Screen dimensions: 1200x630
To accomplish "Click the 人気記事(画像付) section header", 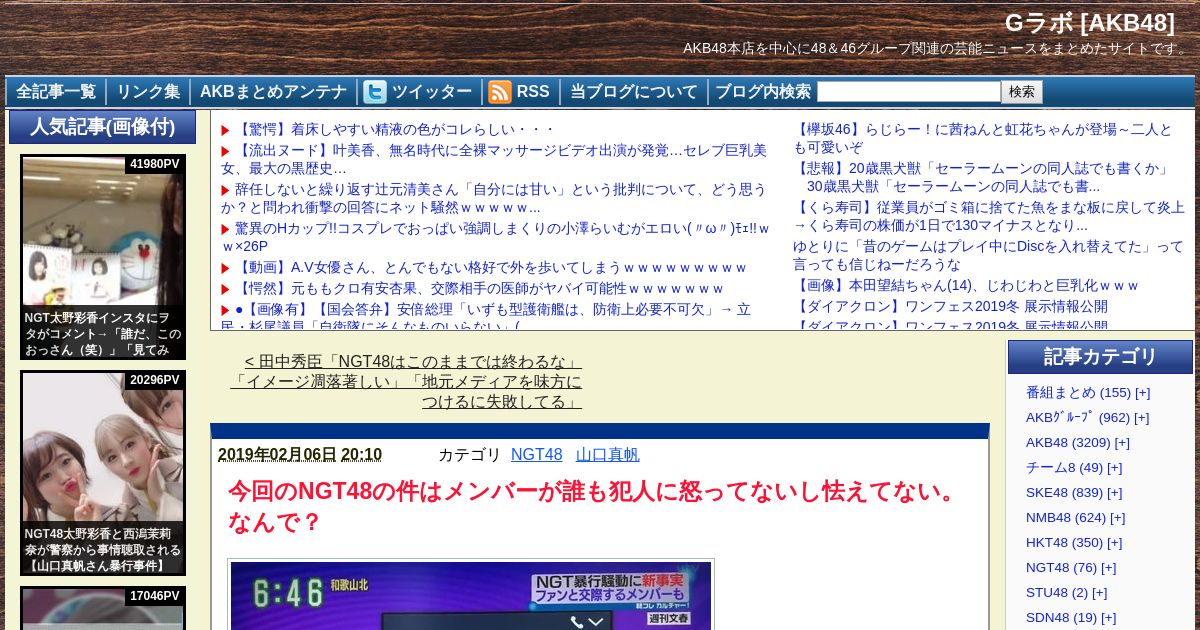I will click(102, 127).
